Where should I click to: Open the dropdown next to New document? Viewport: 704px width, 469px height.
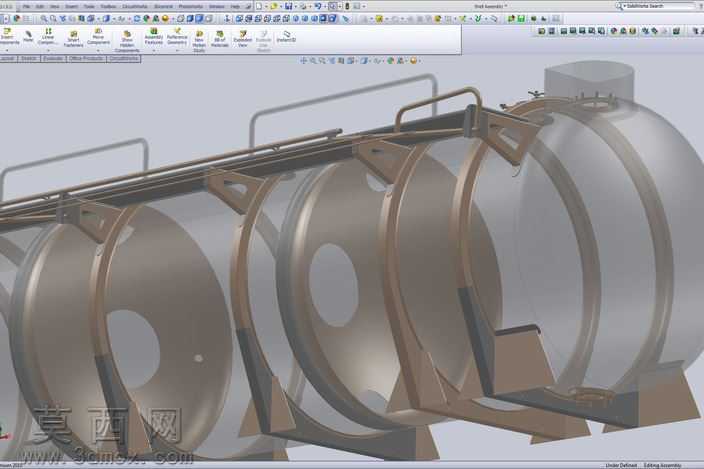click(266, 6)
